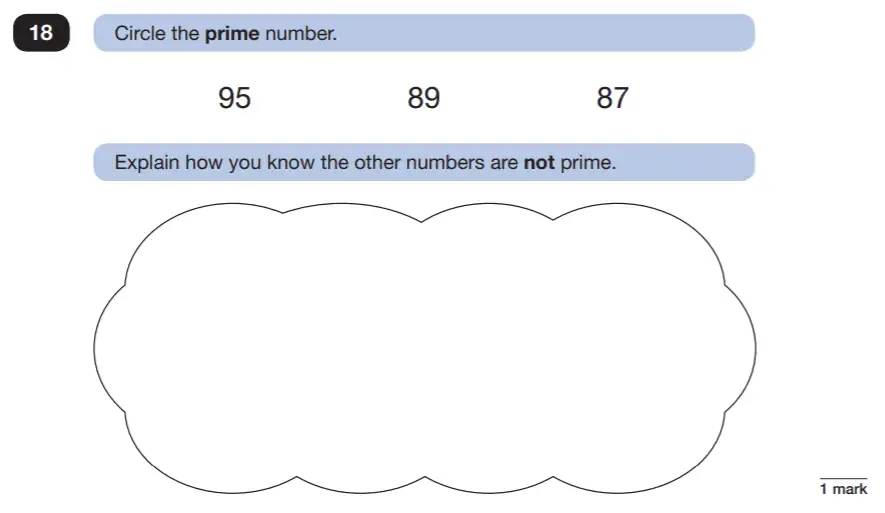Select the number 95
Image resolution: width=885 pixels, height=513 pixels.
pyautogui.click(x=234, y=98)
